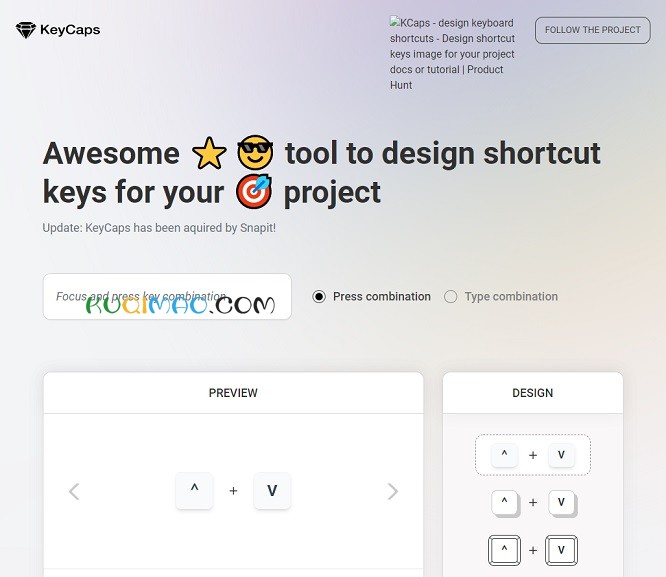Click the star emoji in the headline
Viewport: 666px width, 577px height.
pos(209,153)
